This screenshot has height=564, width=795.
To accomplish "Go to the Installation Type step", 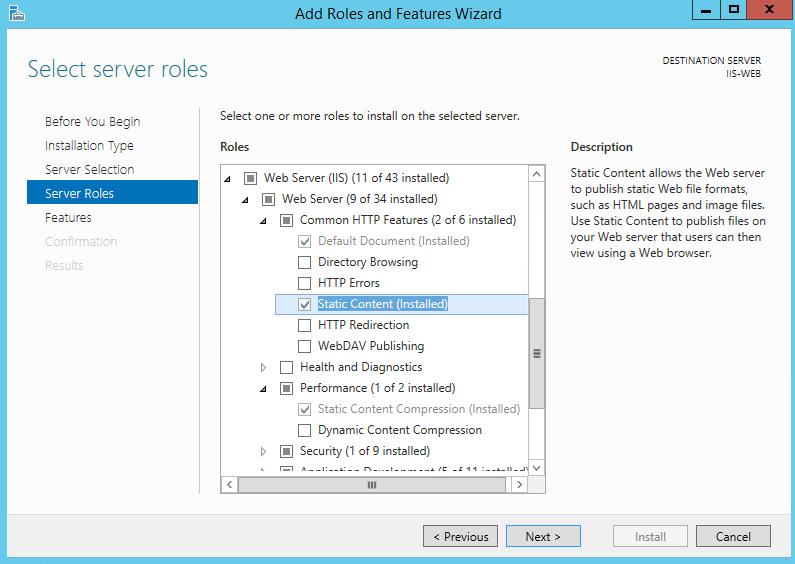I will (89, 146).
